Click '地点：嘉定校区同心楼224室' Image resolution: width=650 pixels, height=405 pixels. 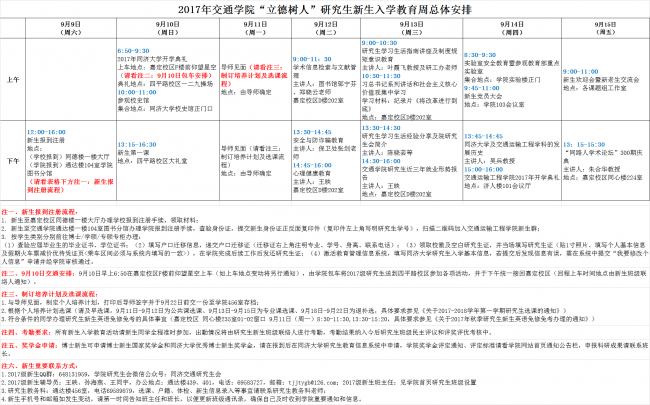coord(603,177)
